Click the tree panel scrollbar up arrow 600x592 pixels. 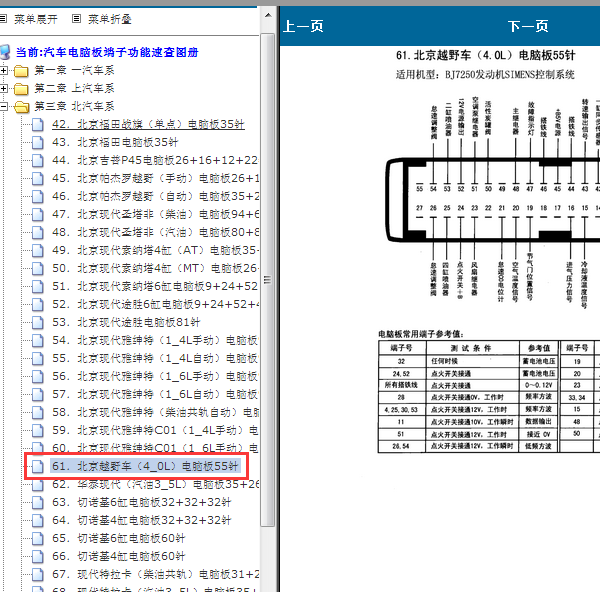[268, 16]
